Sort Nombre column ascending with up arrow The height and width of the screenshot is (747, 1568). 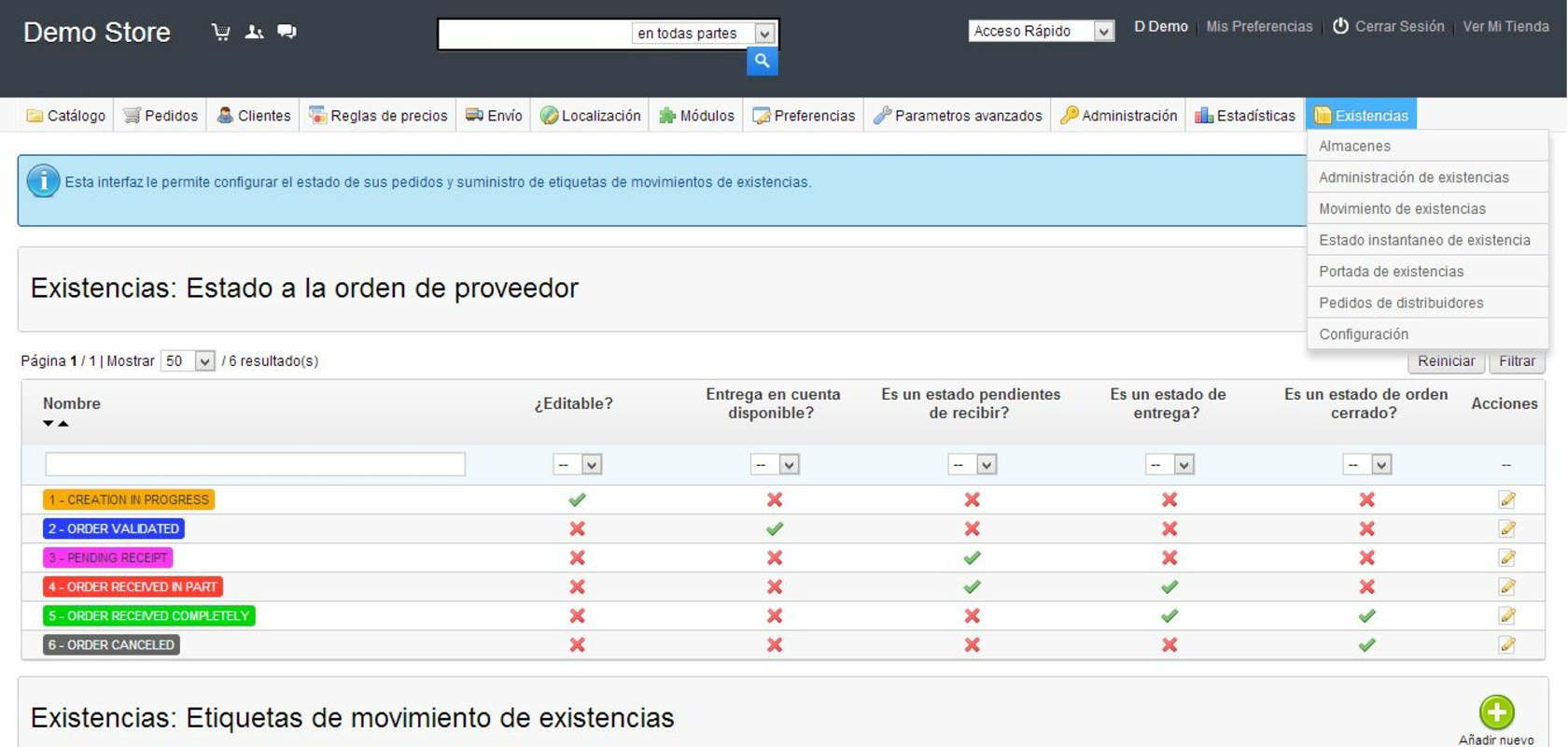pos(63,424)
